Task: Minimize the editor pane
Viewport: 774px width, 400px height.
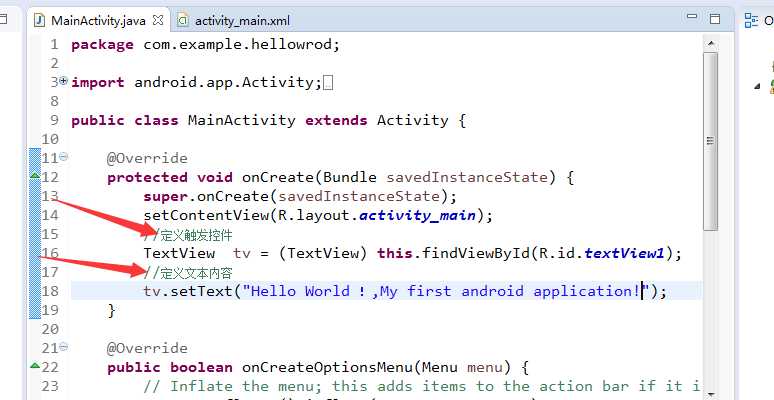Action: [692, 17]
